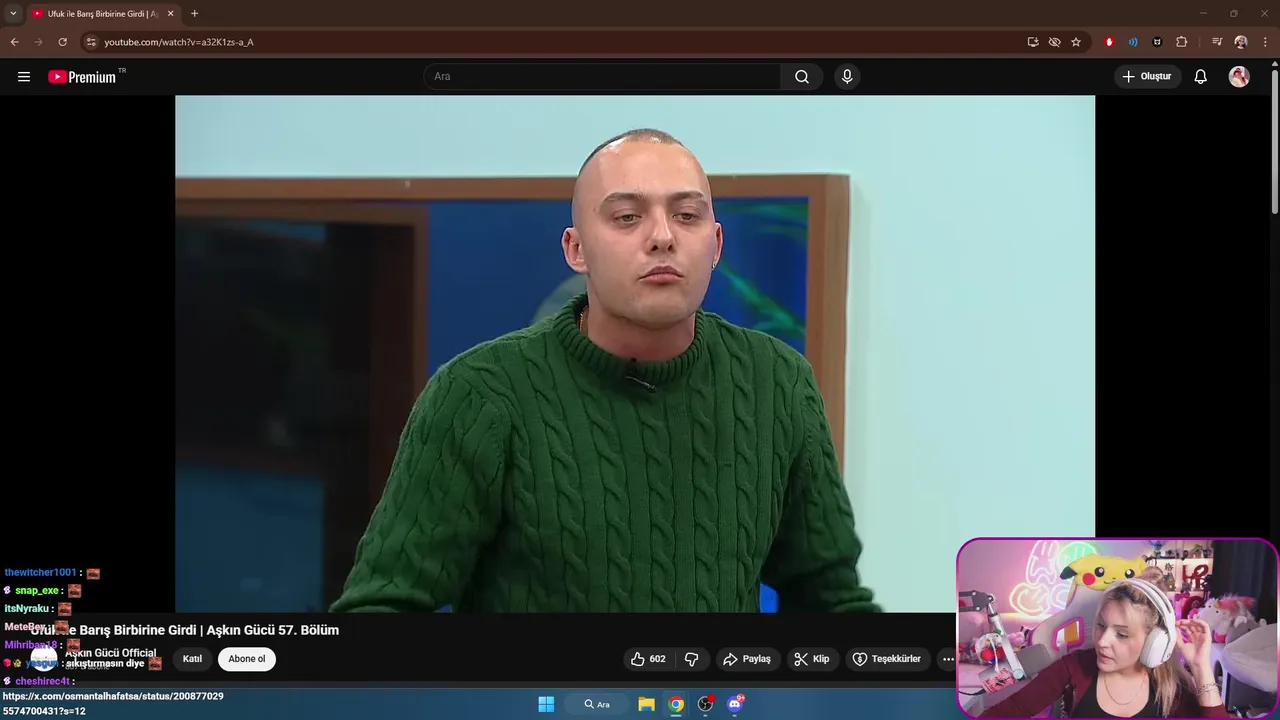Share the video via Paylaş button

(747, 659)
